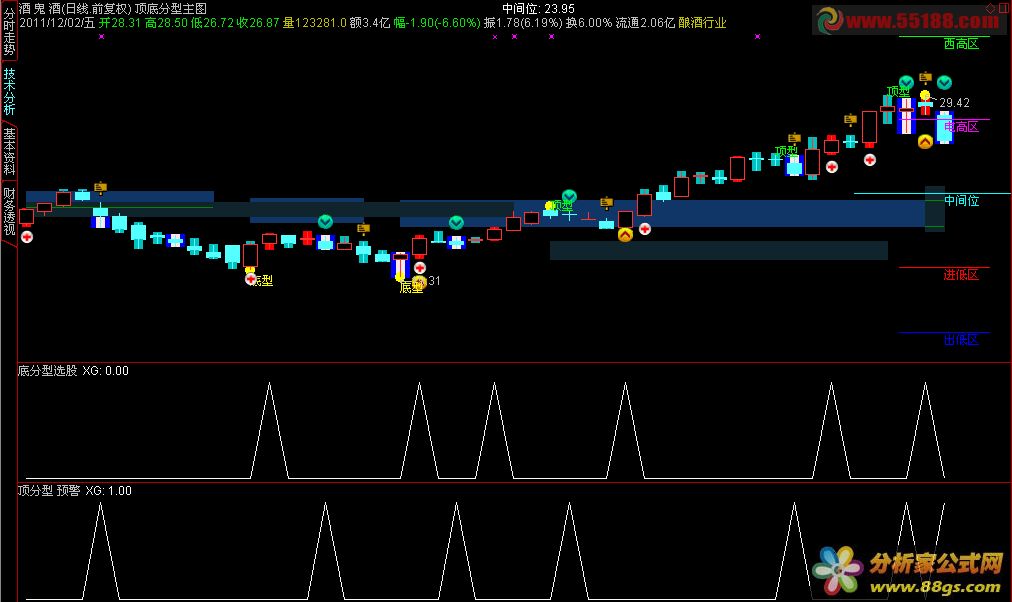Screen dimensions: 1012x602
Task: Click the yellow dot marker beside 29.42
Action: (925, 95)
